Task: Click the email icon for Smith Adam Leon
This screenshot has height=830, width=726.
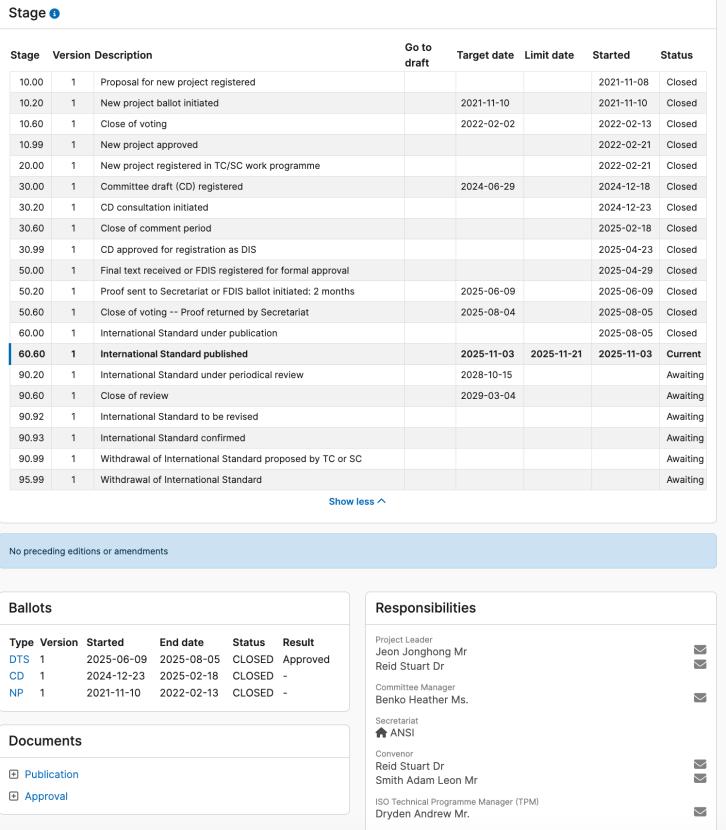Action: (x=700, y=778)
